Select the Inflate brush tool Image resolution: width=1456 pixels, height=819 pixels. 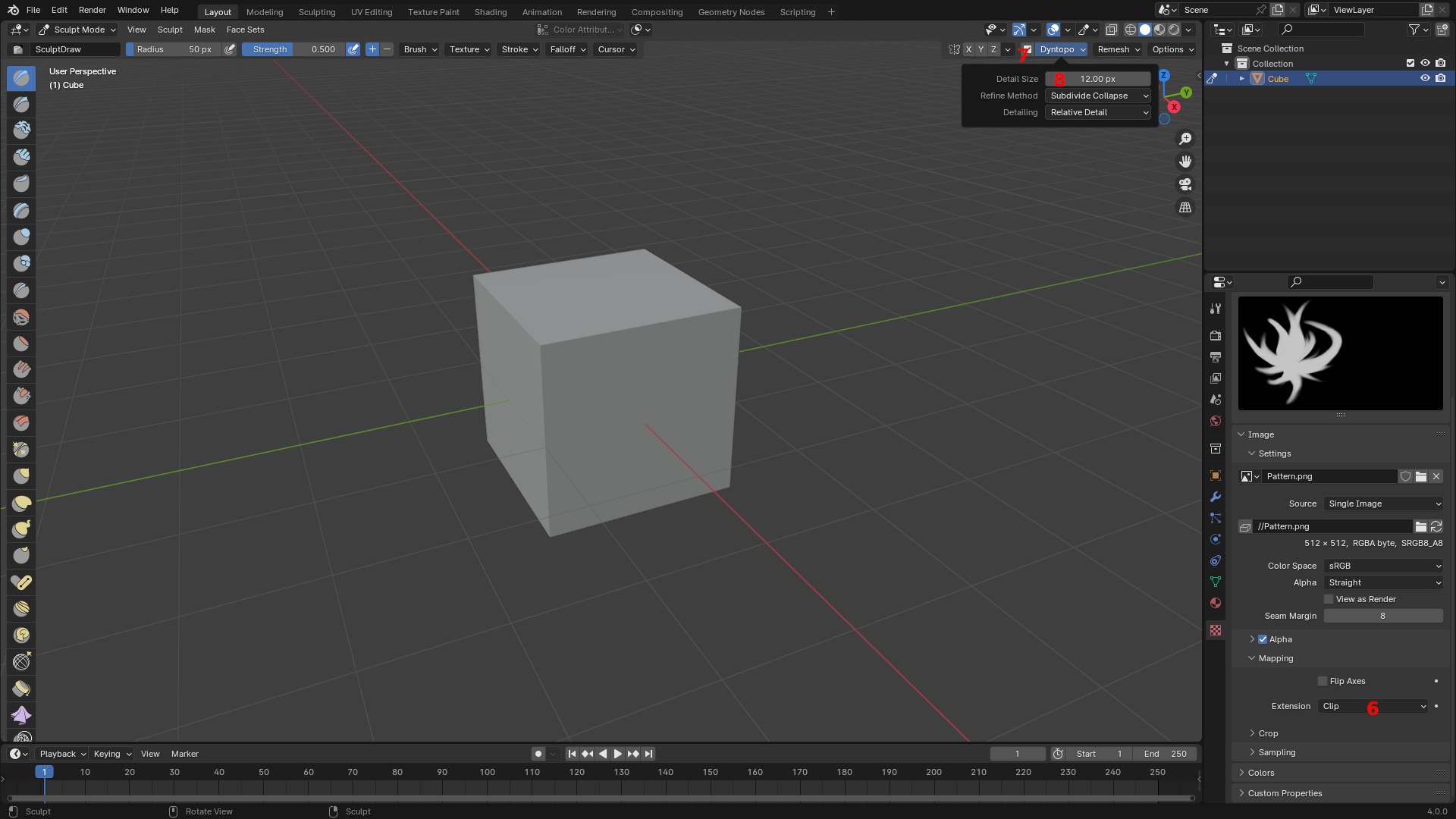(x=21, y=237)
